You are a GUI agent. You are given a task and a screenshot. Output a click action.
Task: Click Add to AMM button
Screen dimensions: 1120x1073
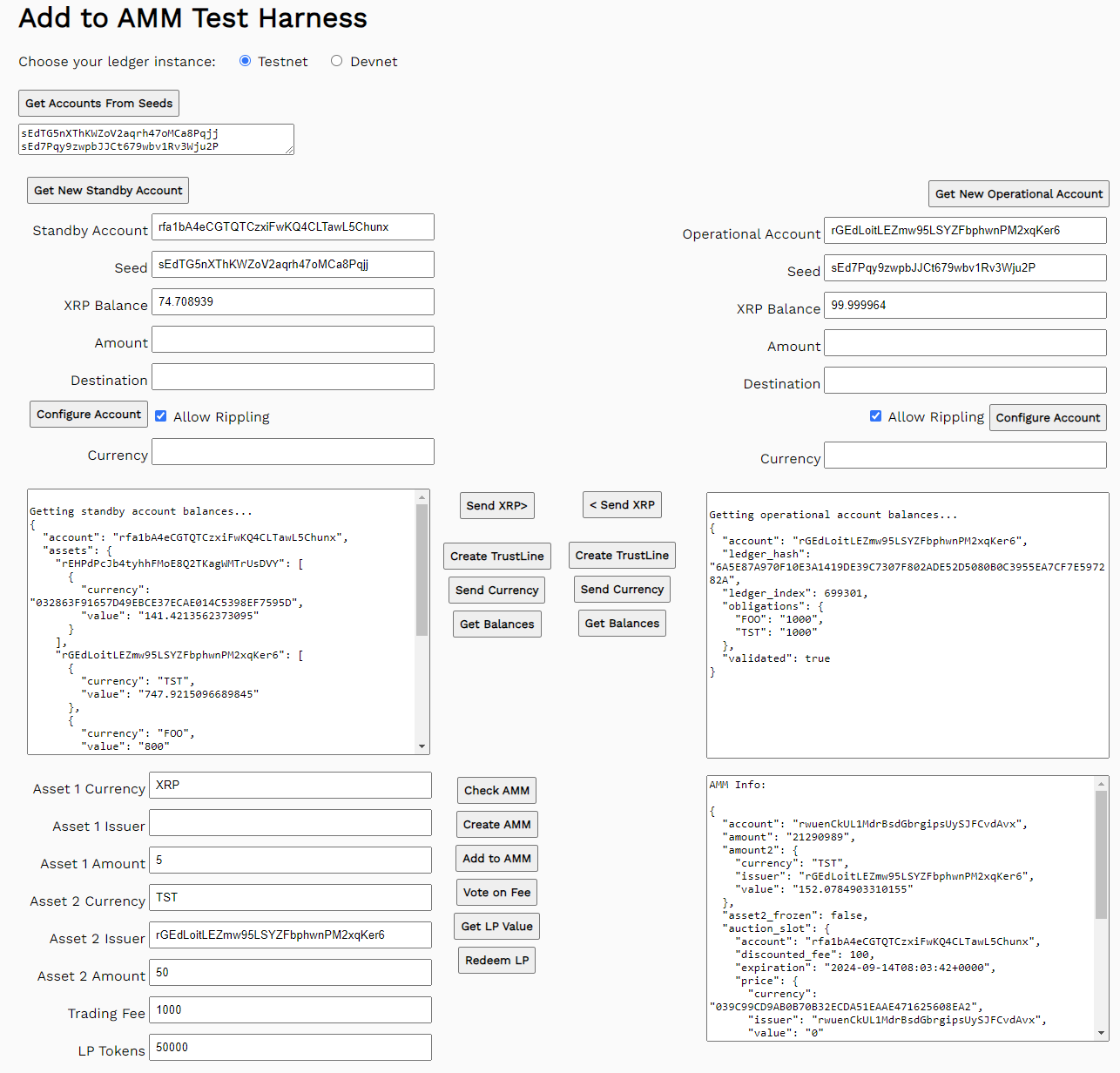(x=496, y=858)
